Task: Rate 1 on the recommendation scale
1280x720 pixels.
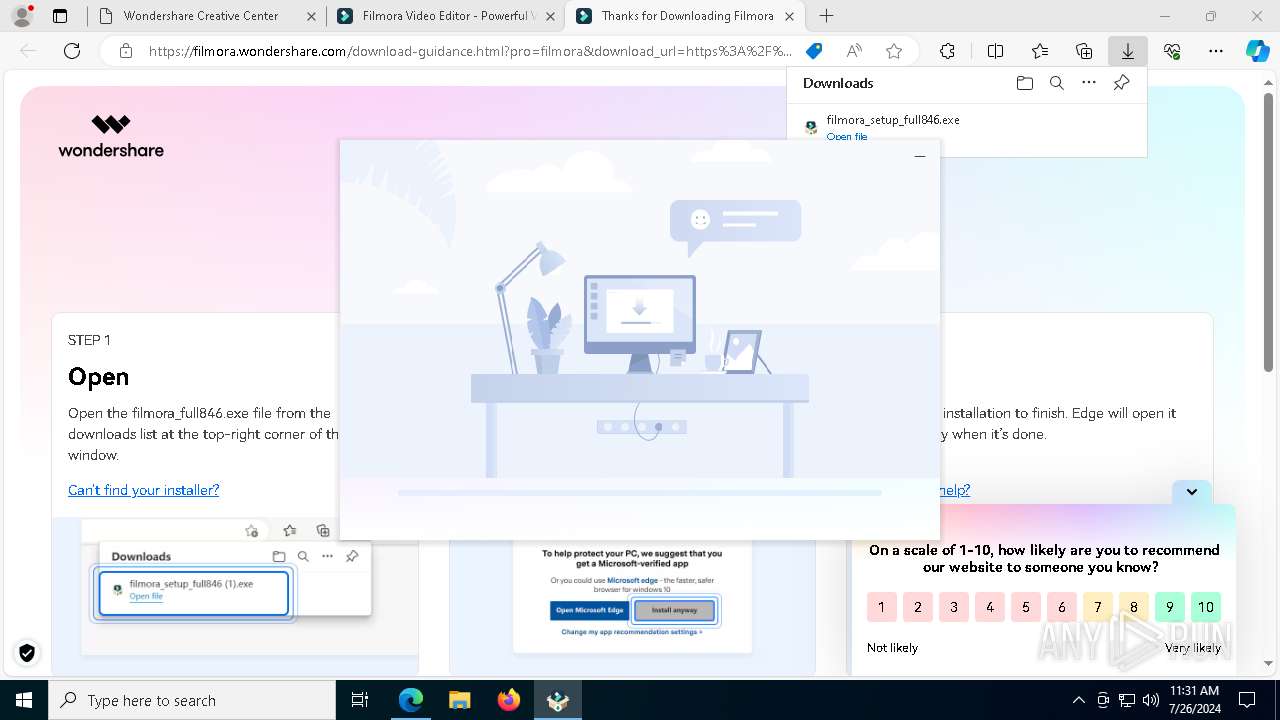Action: (881, 607)
